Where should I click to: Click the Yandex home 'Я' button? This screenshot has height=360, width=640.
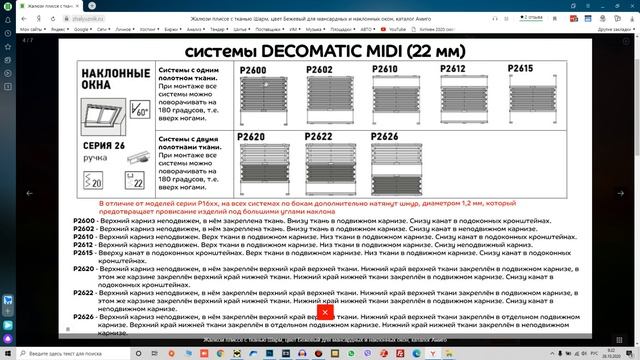tap(38, 19)
